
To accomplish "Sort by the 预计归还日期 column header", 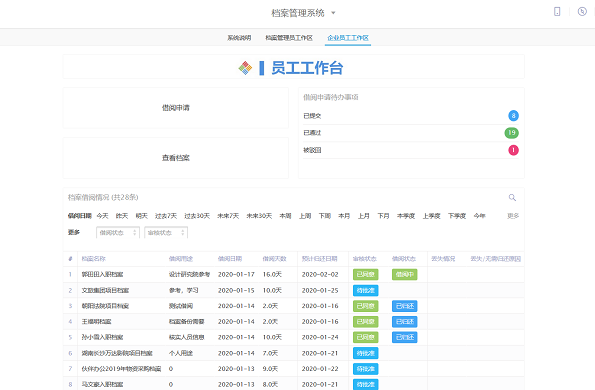I will tap(320, 259).
